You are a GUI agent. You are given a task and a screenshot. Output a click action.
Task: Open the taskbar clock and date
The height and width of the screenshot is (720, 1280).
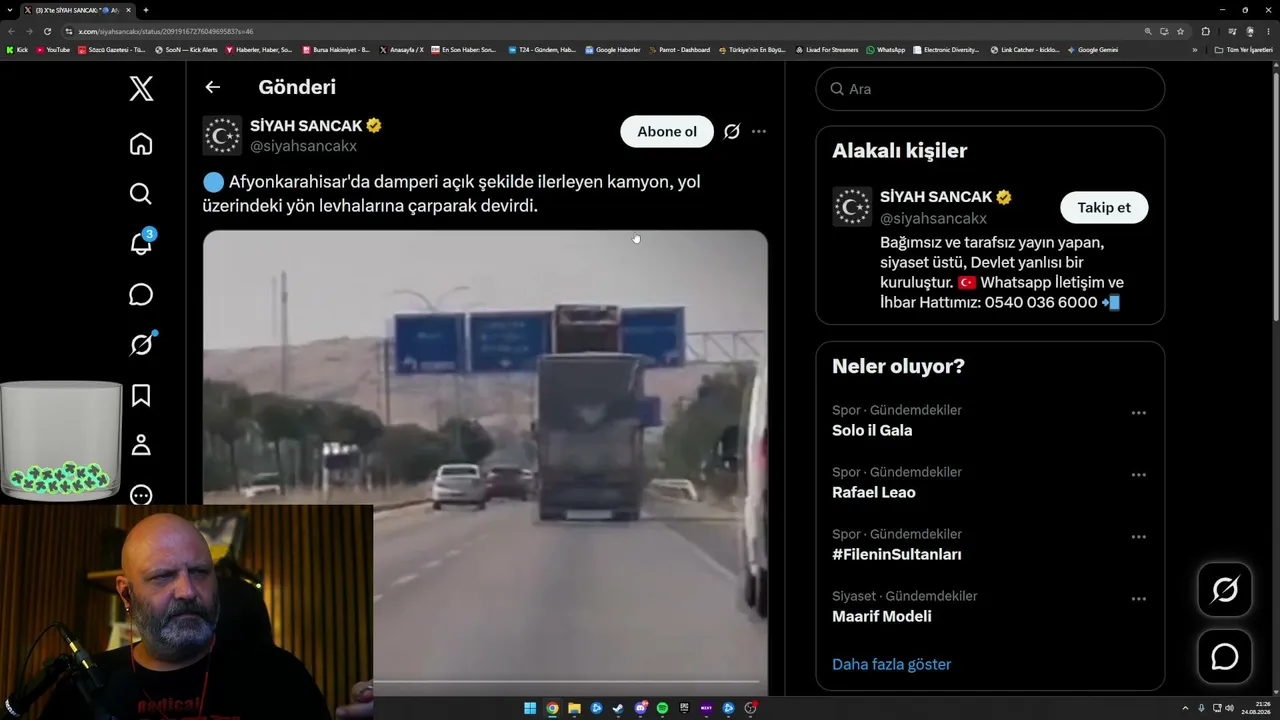pyautogui.click(x=1256, y=709)
